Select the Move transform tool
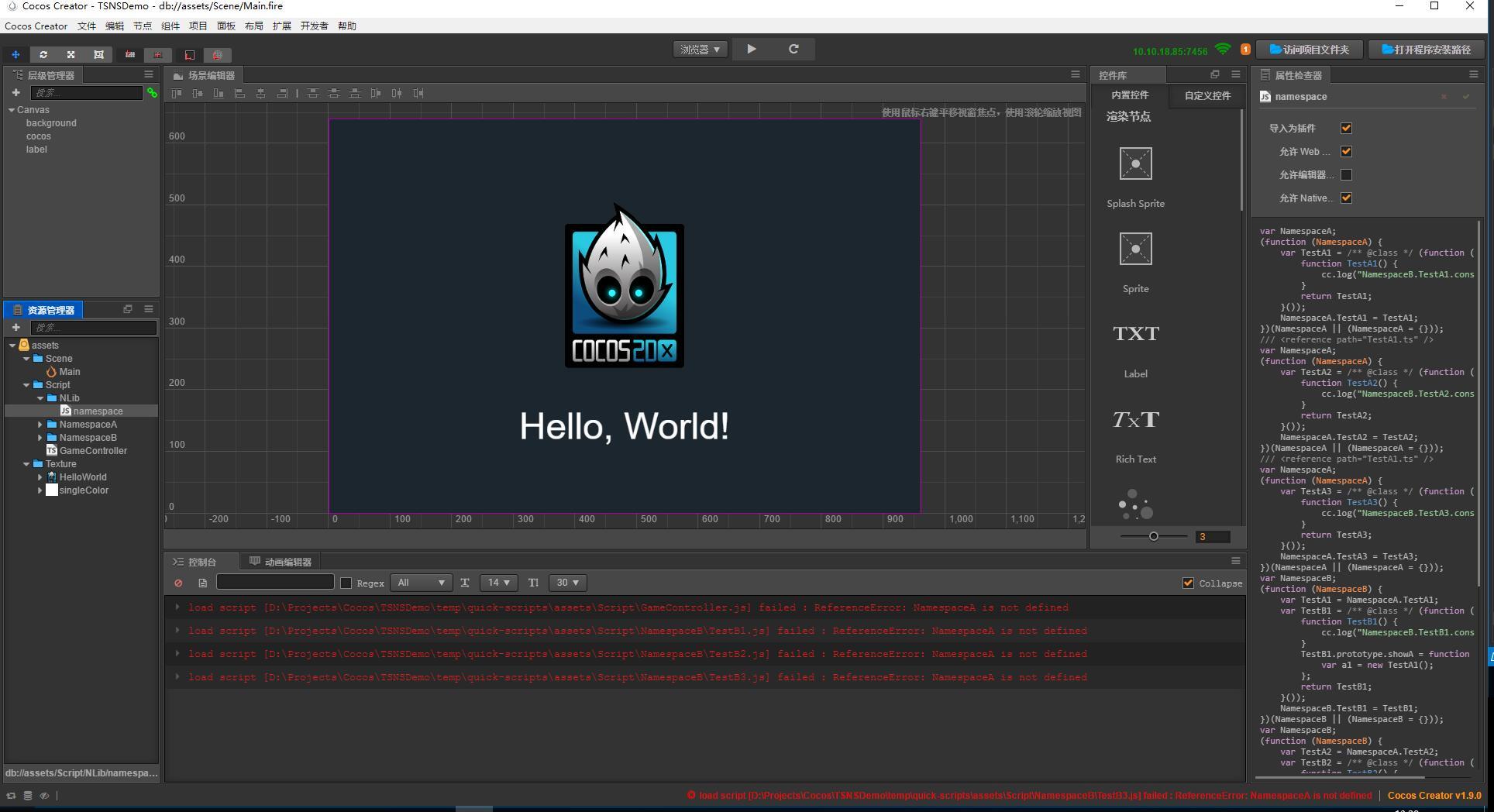This screenshot has height=812, width=1494. click(15, 54)
